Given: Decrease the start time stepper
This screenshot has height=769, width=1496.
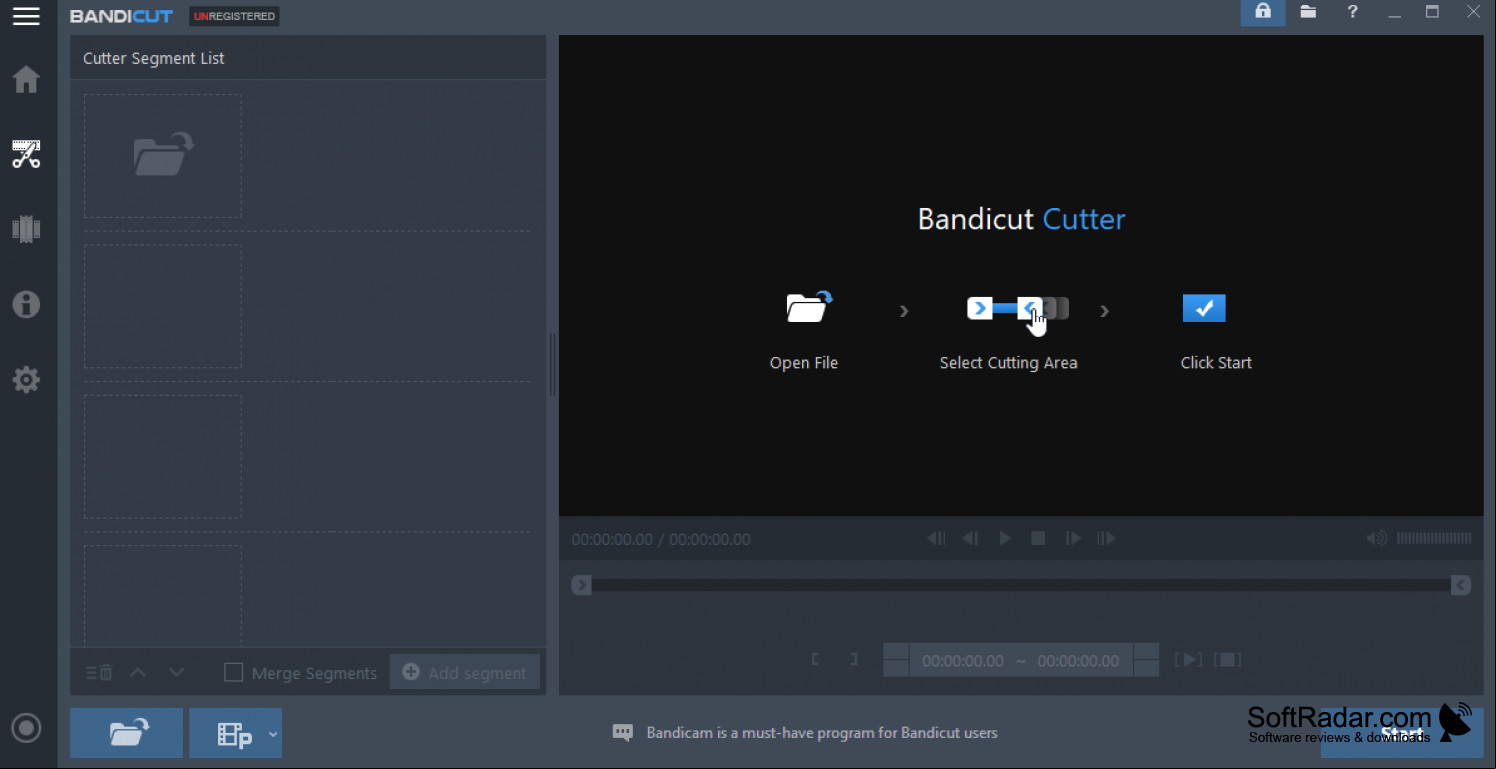Looking at the screenshot, I should click(x=896, y=668).
